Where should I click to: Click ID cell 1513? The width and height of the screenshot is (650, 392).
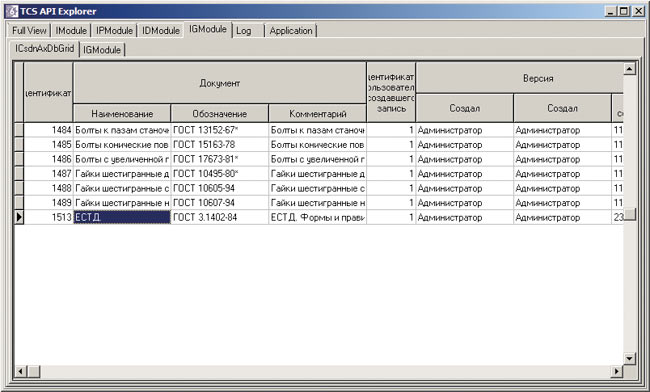[49, 217]
